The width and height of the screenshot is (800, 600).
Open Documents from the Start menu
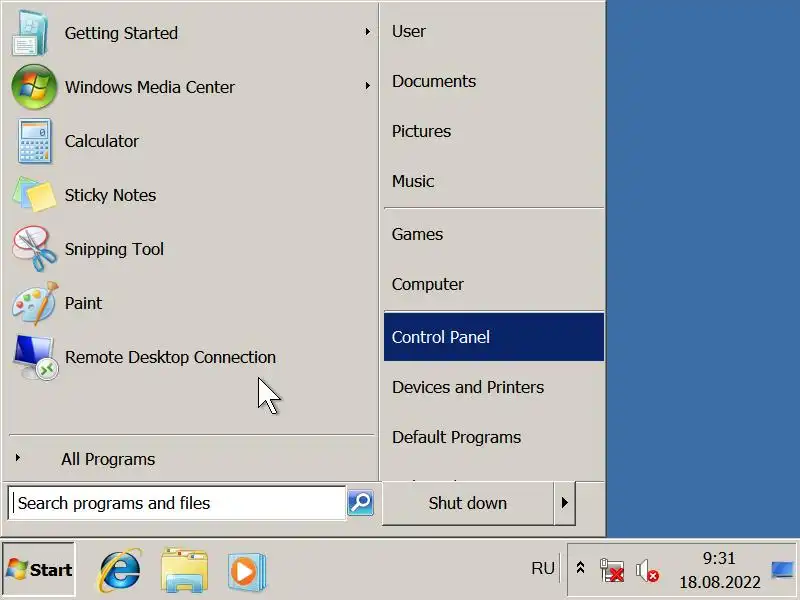(x=493, y=81)
